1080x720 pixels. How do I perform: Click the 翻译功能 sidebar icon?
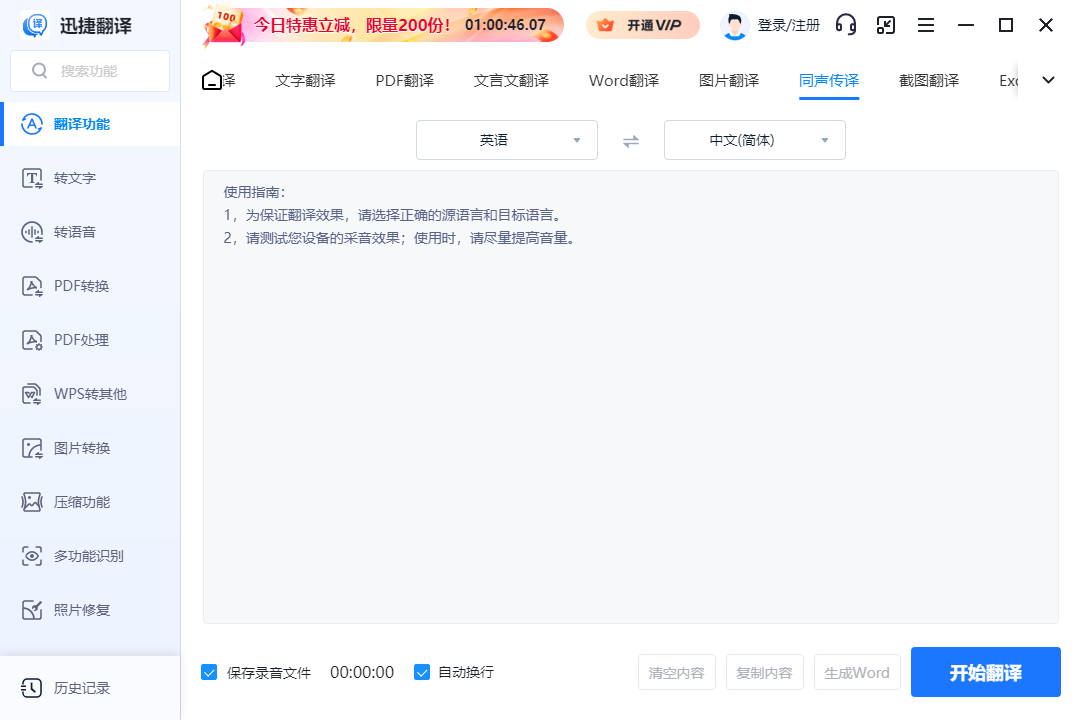coord(32,124)
